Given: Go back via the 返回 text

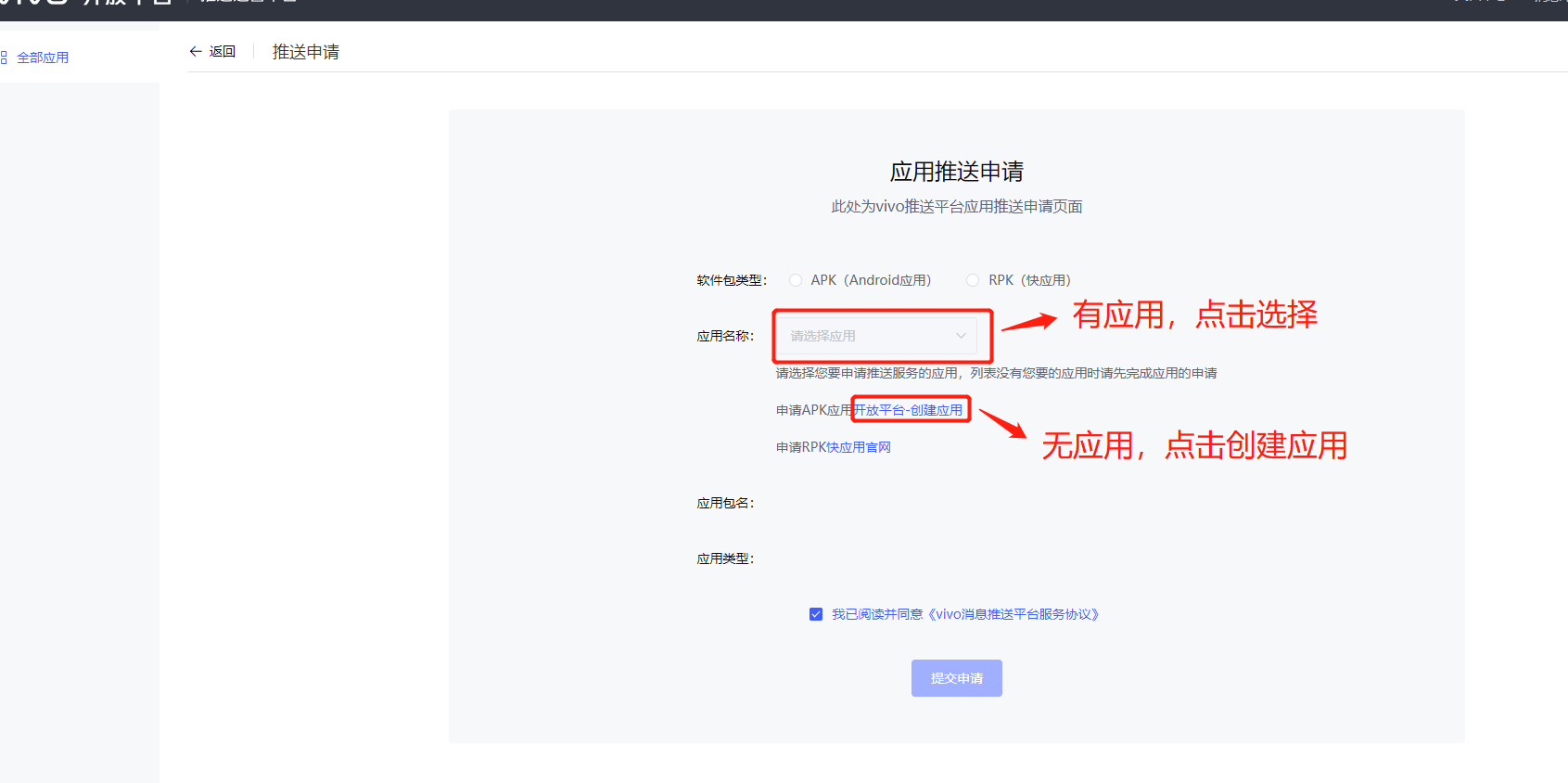Looking at the screenshot, I should (223, 52).
